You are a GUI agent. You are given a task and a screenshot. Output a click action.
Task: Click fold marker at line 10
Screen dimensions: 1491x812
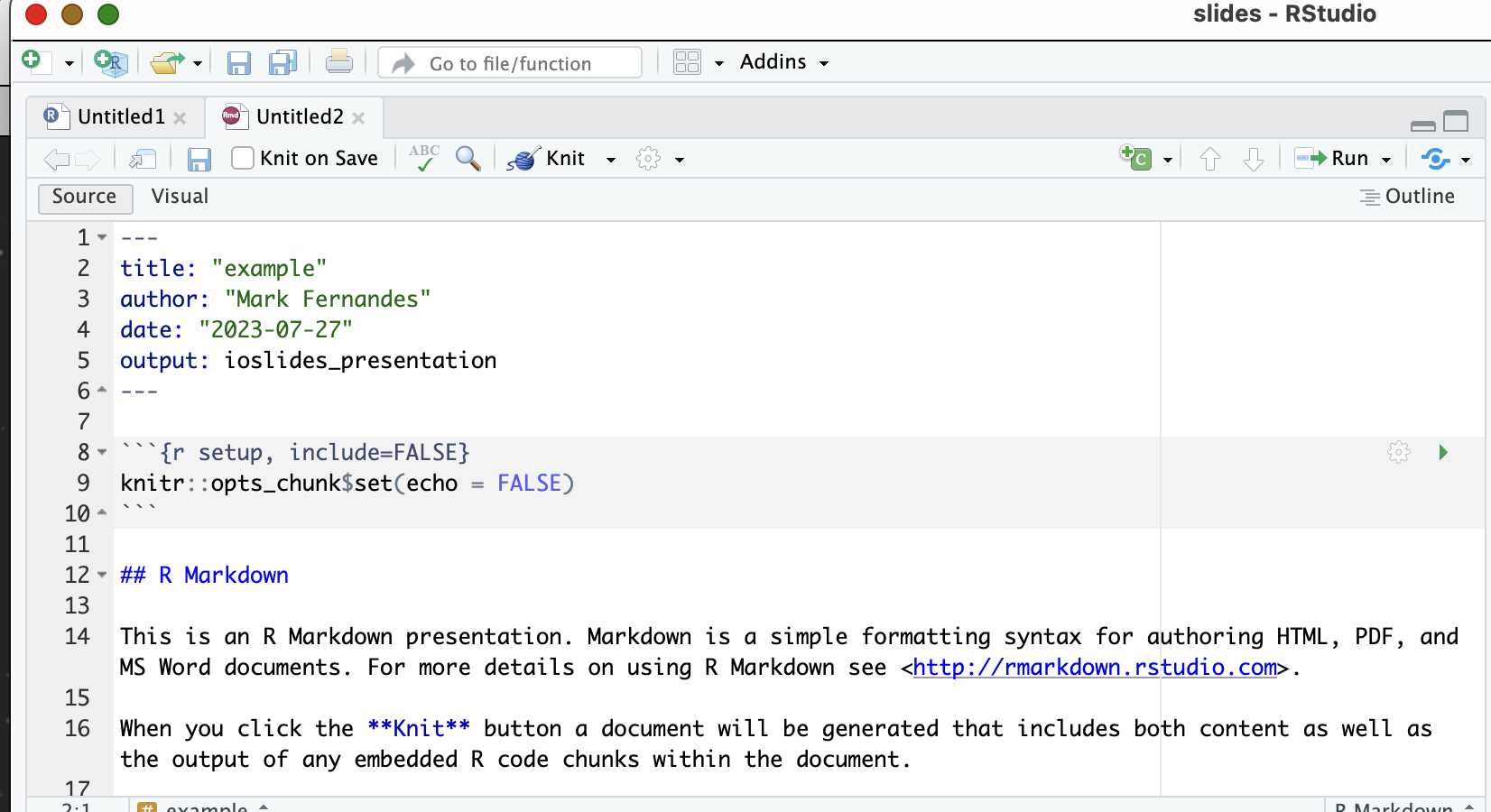coord(102,513)
